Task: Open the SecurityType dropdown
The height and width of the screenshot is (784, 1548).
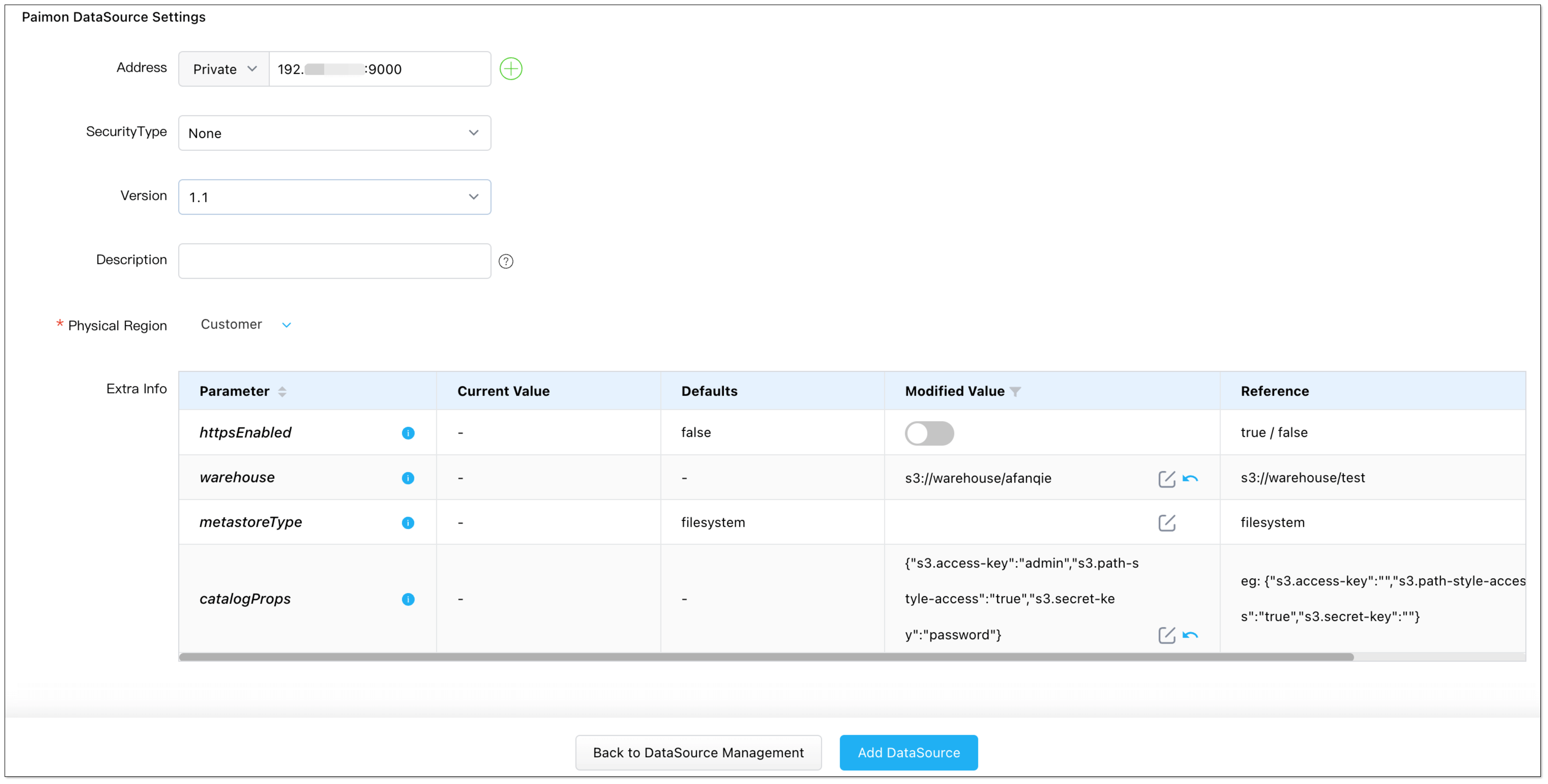Action: pyautogui.click(x=334, y=133)
